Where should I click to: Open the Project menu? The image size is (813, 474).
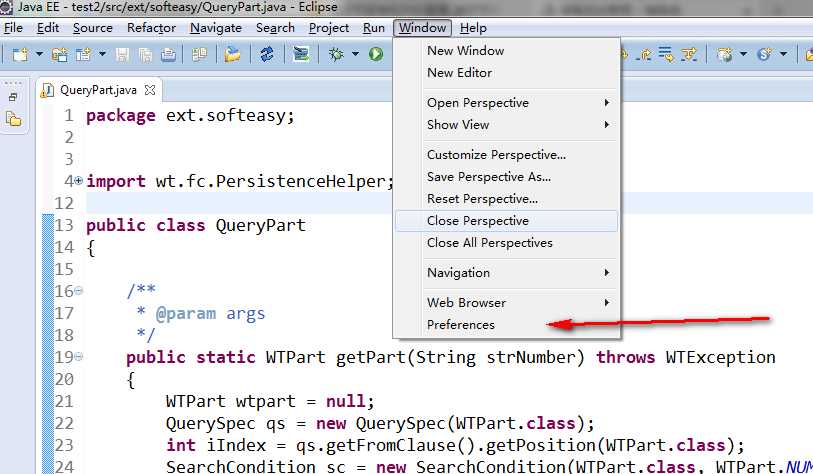329,28
